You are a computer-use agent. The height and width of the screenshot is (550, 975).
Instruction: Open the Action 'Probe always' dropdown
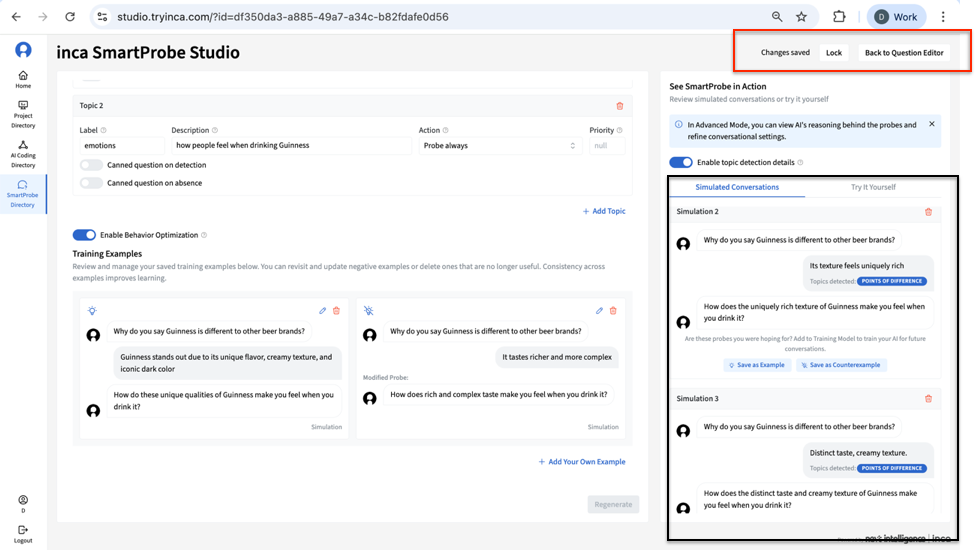pyautogui.click(x=499, y=146)
